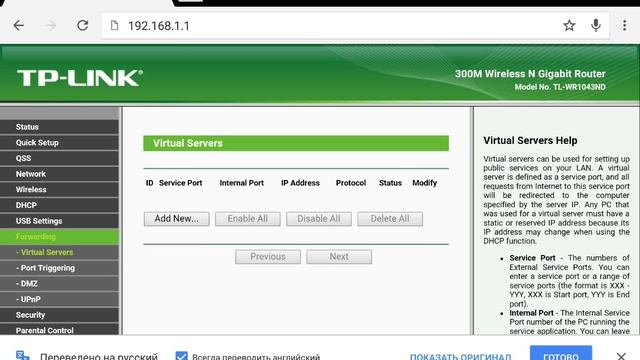640x360 pixels.
Task: Click the Add New... button
Action: point(176,219)
